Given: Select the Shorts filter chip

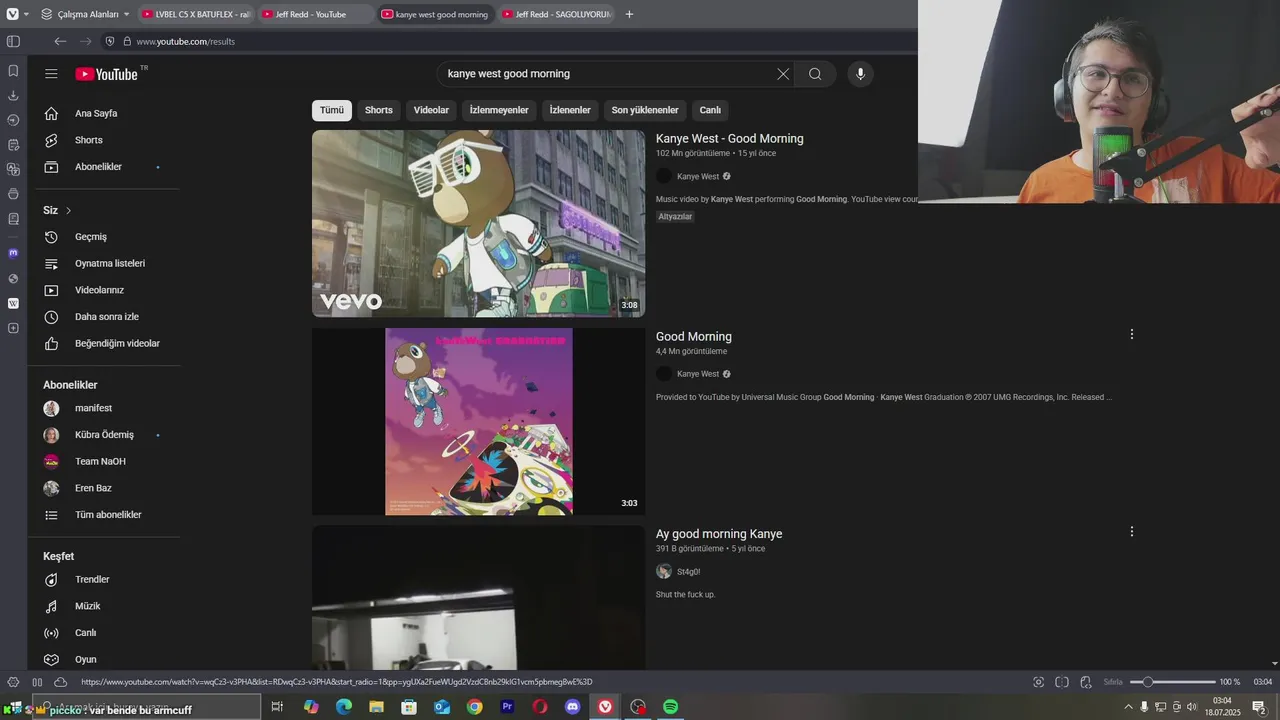Looking at the screenshot, I should 379,110.
